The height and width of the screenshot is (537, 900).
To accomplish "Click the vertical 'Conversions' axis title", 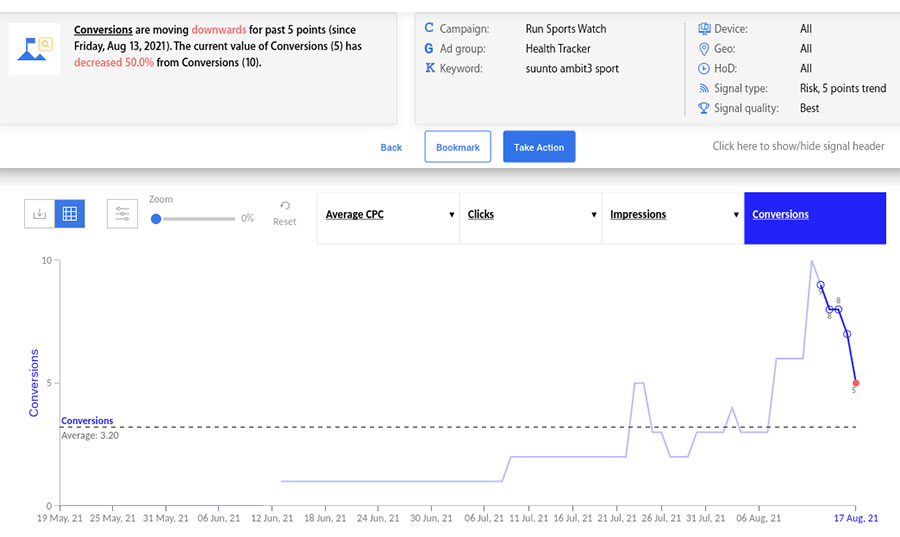I will (x=34, y=383).
